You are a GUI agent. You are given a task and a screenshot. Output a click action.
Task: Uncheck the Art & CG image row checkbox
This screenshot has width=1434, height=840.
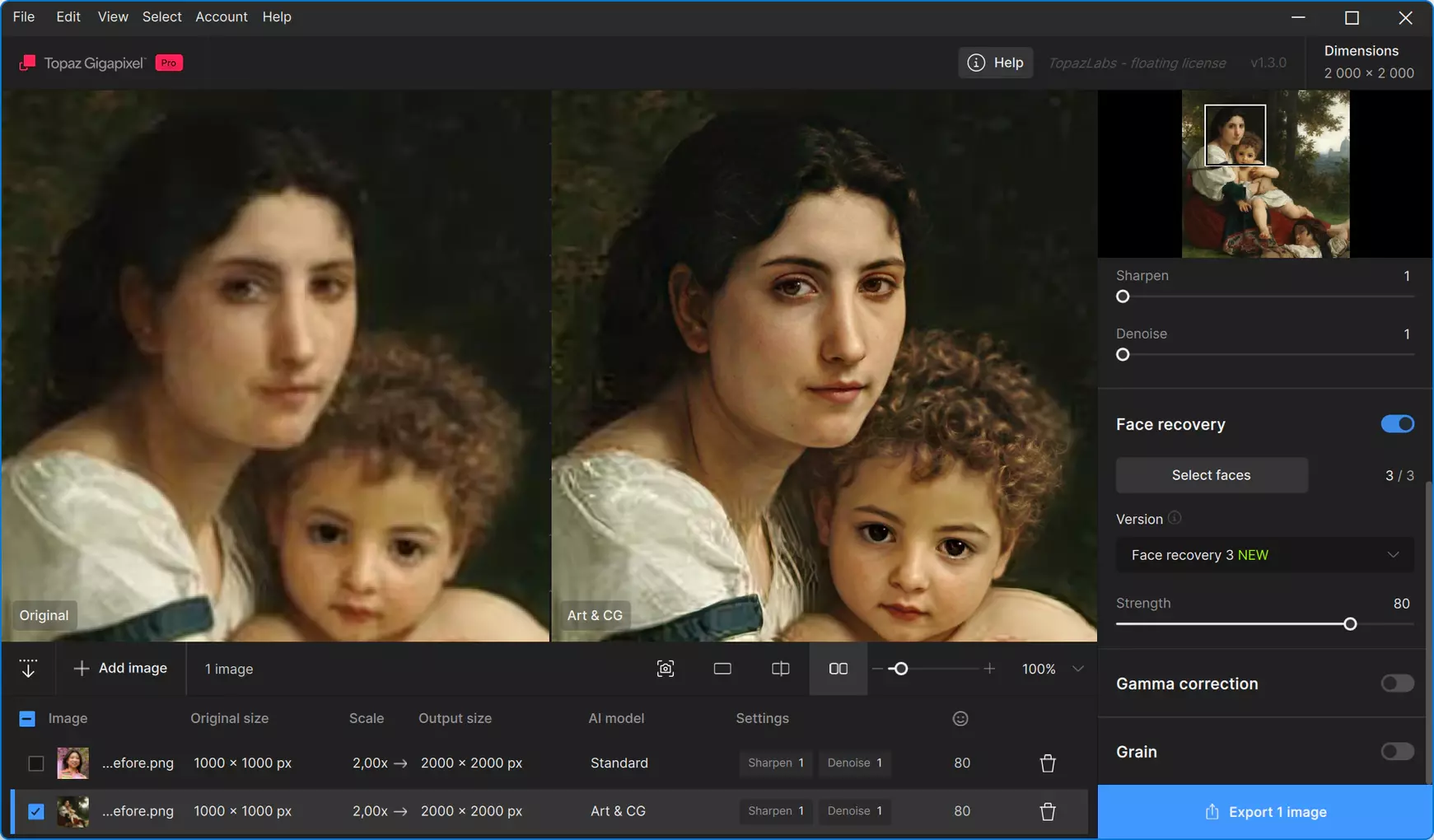tap(35, 811)
